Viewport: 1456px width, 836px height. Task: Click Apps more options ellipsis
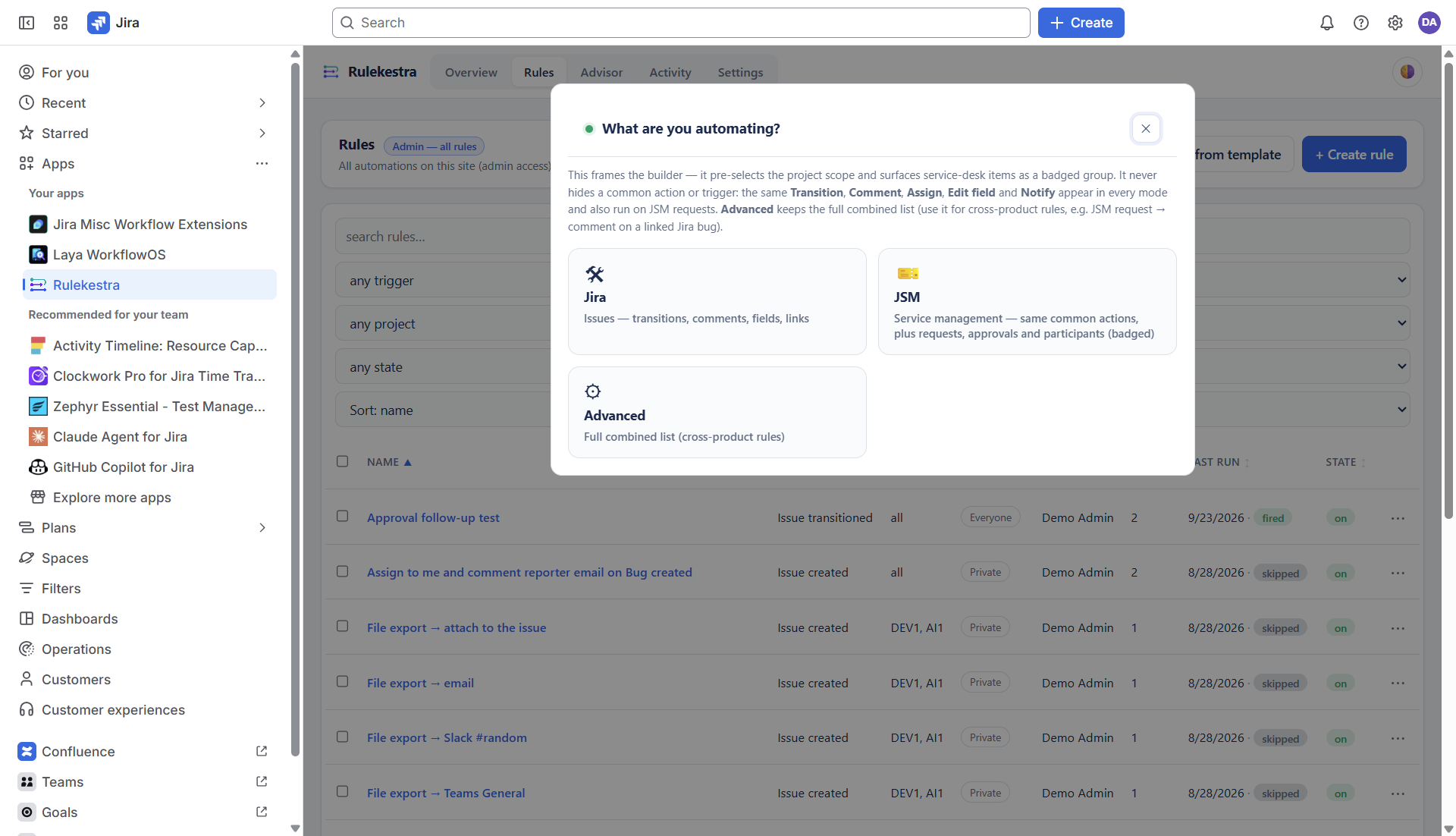[x=262, y=163]
